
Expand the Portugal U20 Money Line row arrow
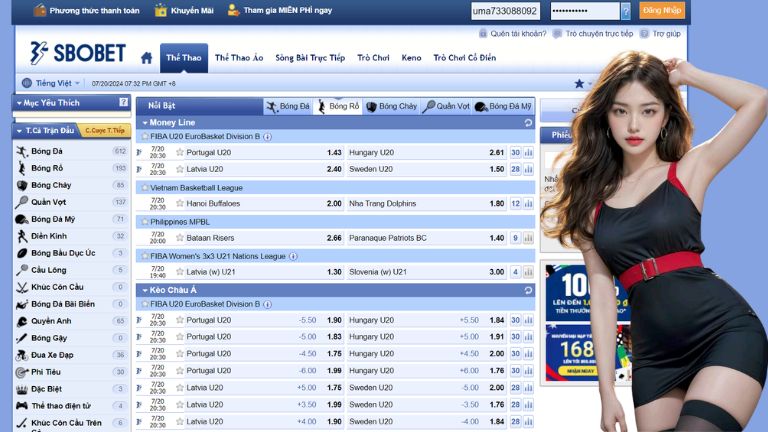pos(139,153)
